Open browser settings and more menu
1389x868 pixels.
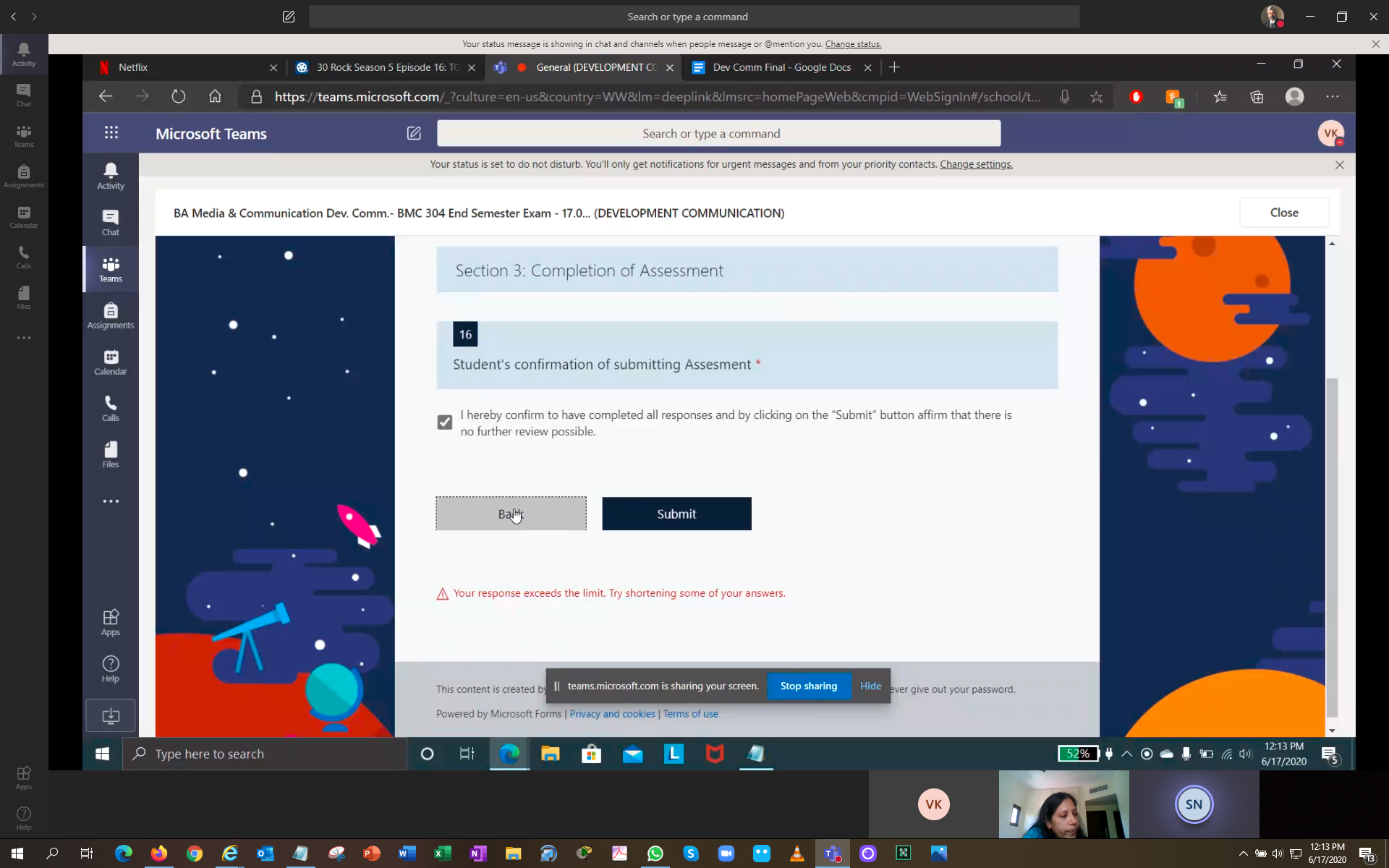(1332, 96)
